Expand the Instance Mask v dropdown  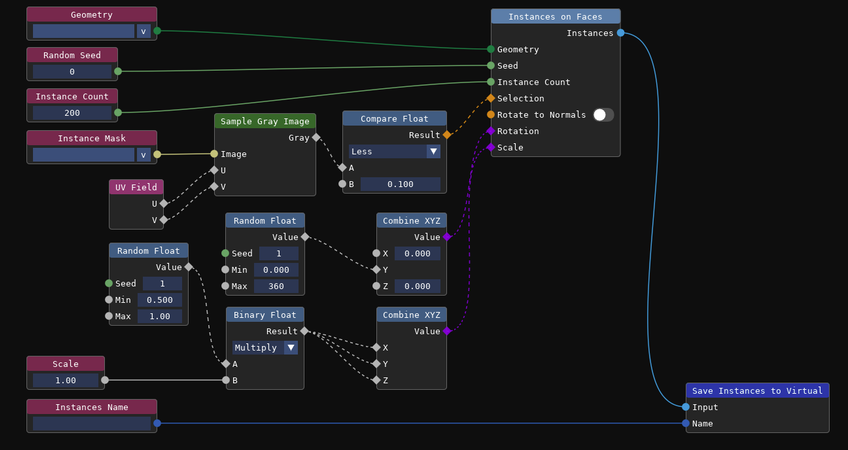143,155
